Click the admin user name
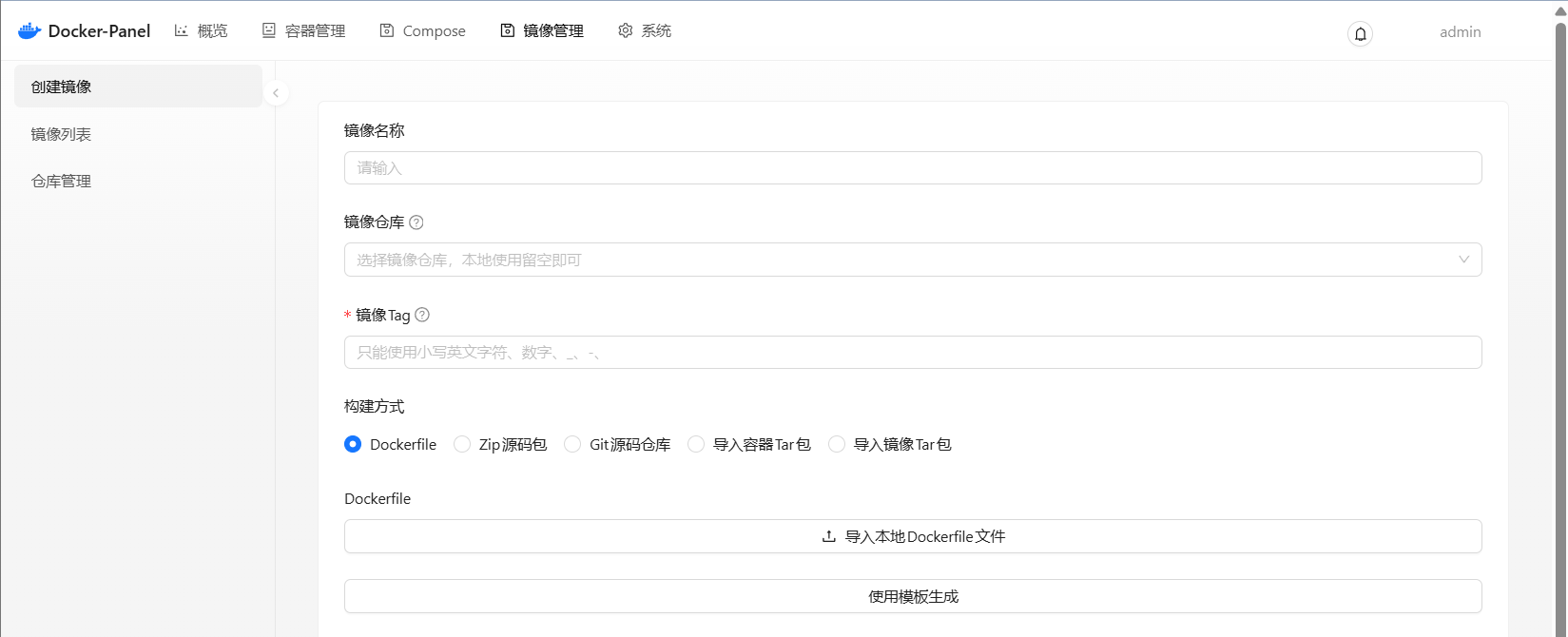 pyautogui.click(x=1461, y=32)
